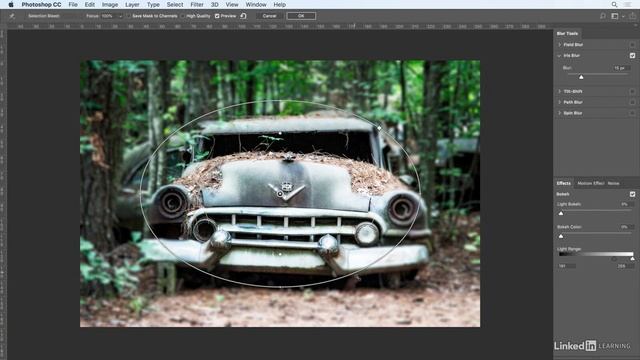Screen dimensions: 640x360
Task: Click the Light Range dark slider handle
Action: pos(614,259)
